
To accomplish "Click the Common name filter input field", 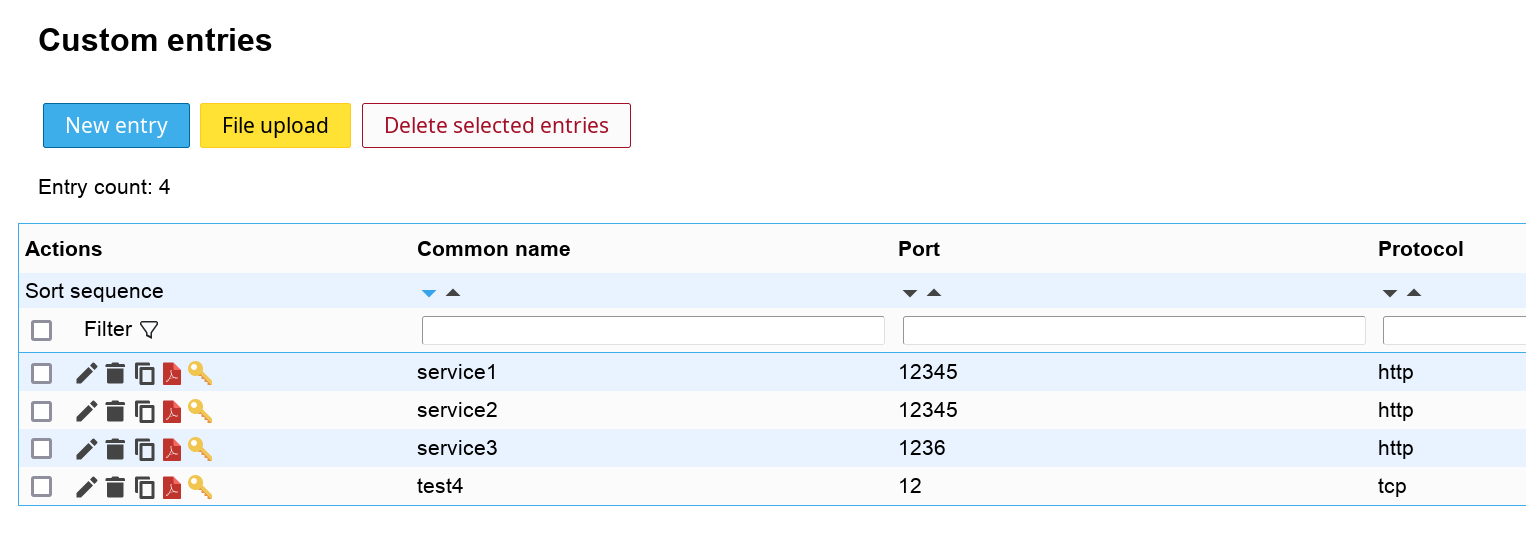I will point(653,330).
